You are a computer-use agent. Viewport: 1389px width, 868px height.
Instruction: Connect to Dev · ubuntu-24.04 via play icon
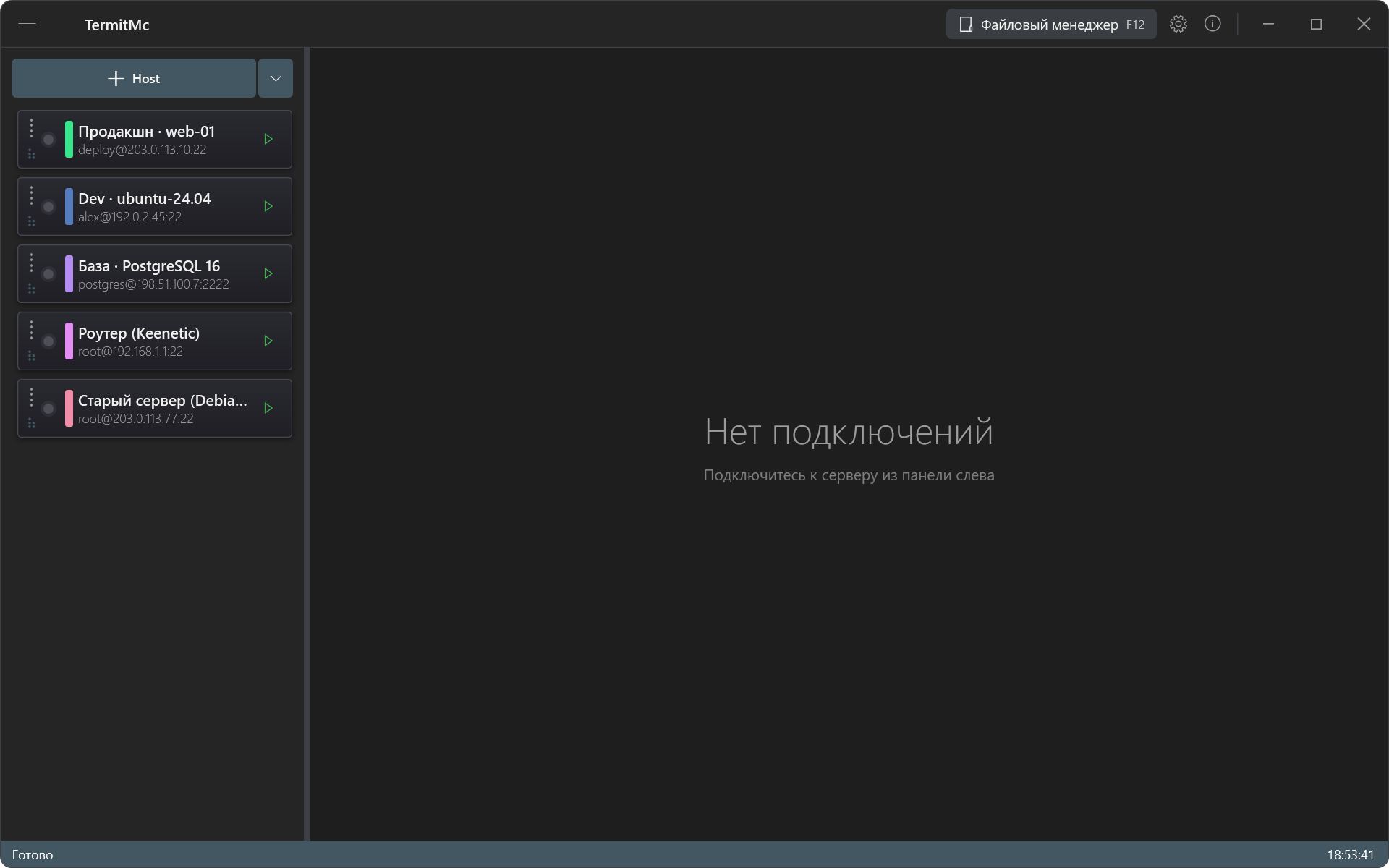click(x=268, y=206)
